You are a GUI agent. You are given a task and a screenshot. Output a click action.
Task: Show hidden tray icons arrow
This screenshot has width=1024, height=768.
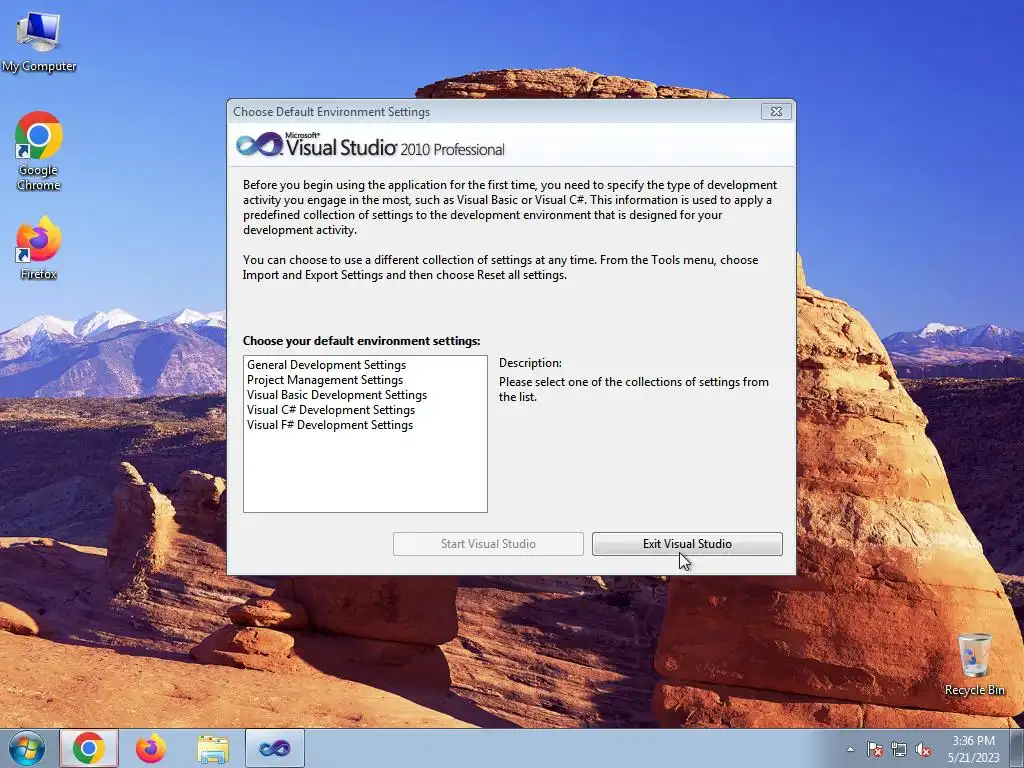tap(850, 749)
